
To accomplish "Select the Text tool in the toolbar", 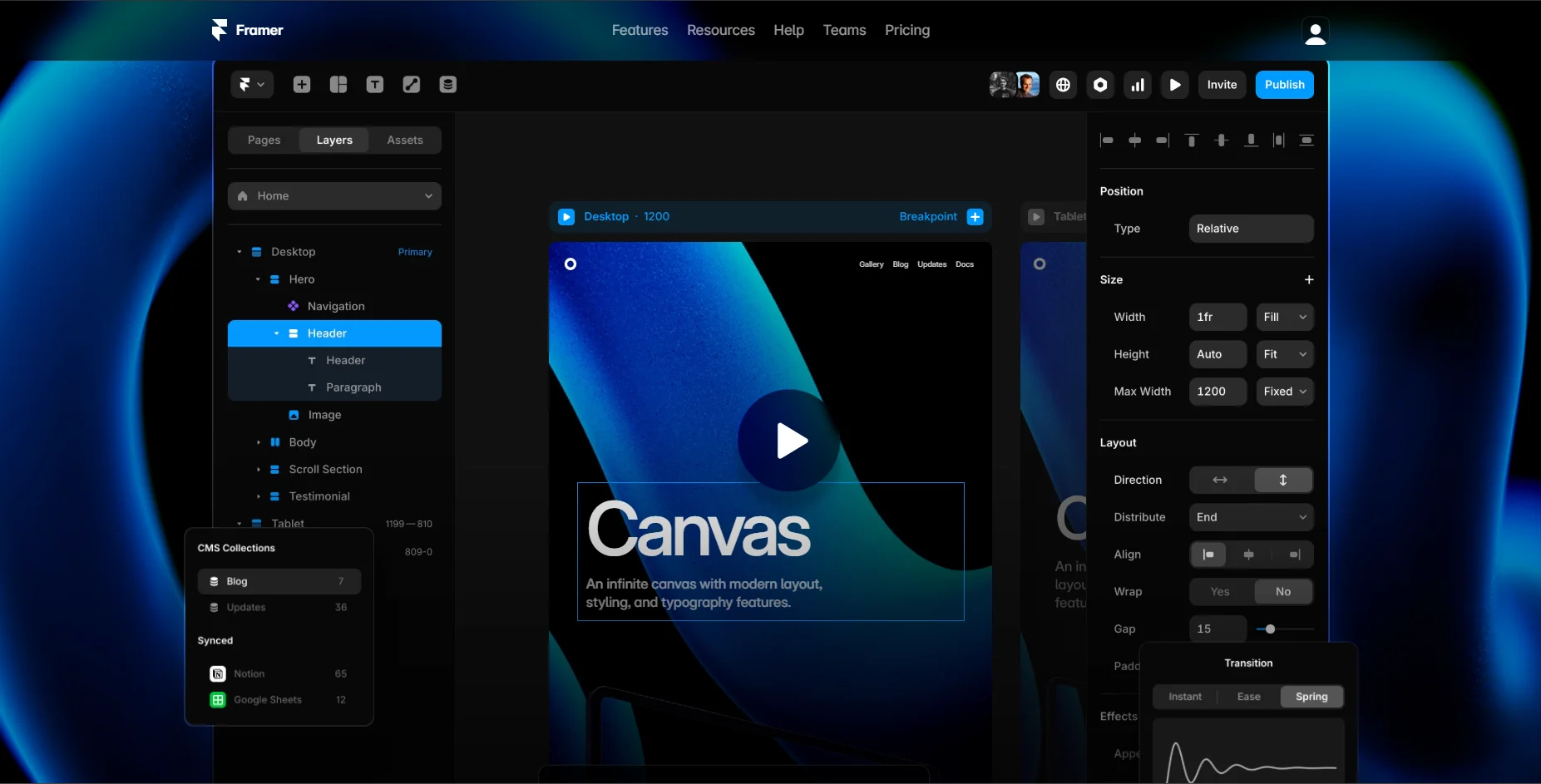I will pyautogui.click(x=375, y=84).
